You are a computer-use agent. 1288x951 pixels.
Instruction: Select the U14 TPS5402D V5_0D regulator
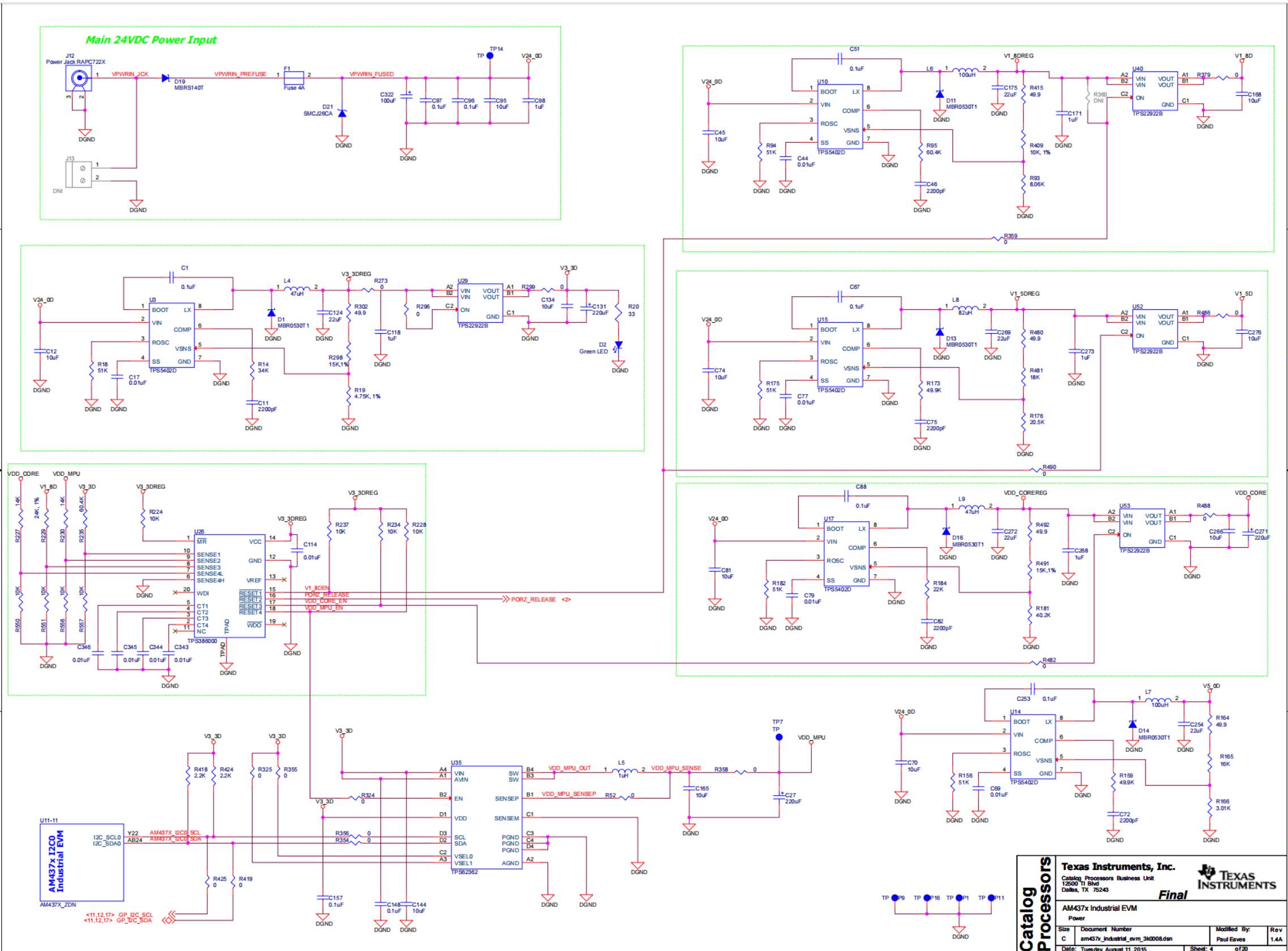[x=1033, y=747]
